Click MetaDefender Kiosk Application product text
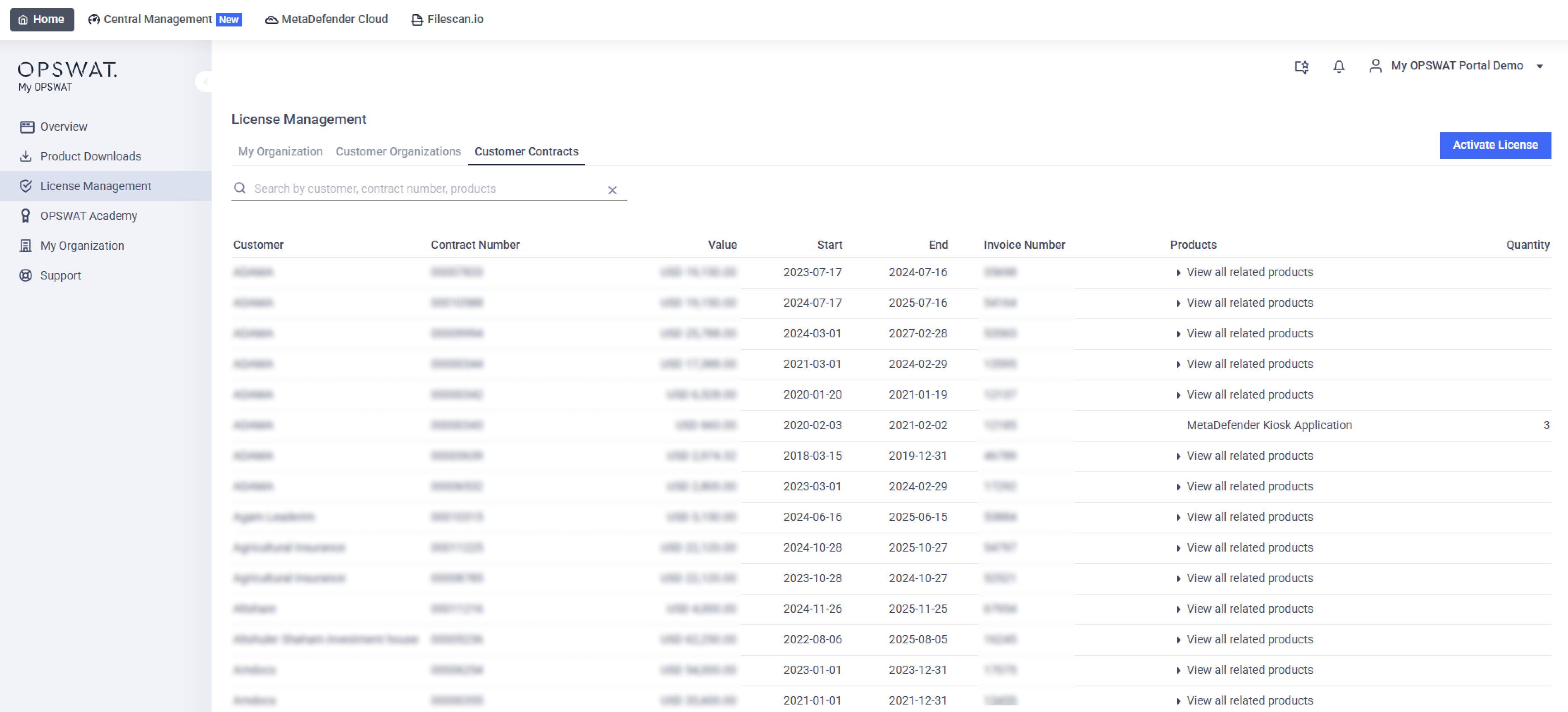1568x712 pixels. pyautogui.click(x=1269, y=426)
